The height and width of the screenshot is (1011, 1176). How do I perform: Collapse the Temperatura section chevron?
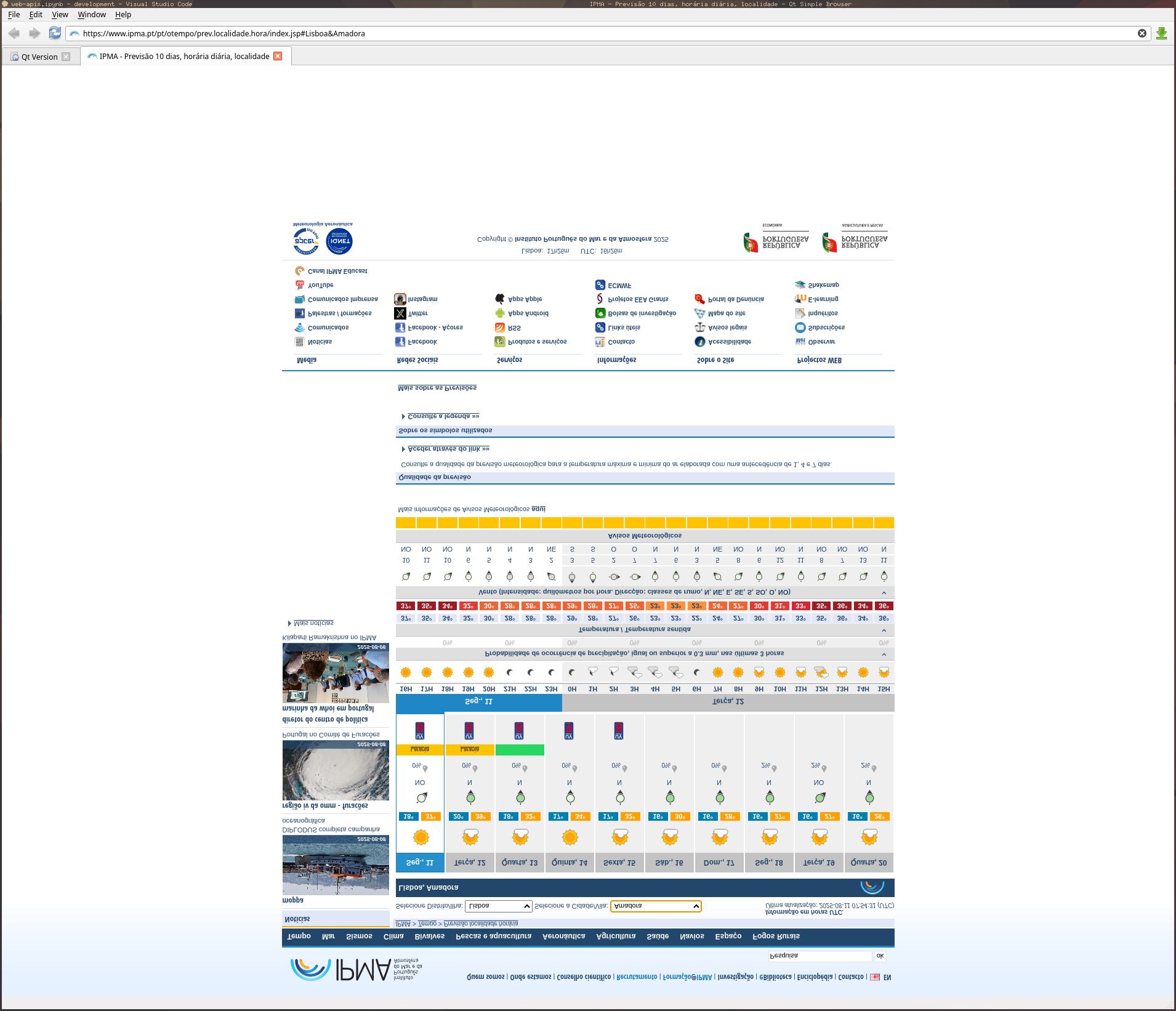tap(884, 630)
